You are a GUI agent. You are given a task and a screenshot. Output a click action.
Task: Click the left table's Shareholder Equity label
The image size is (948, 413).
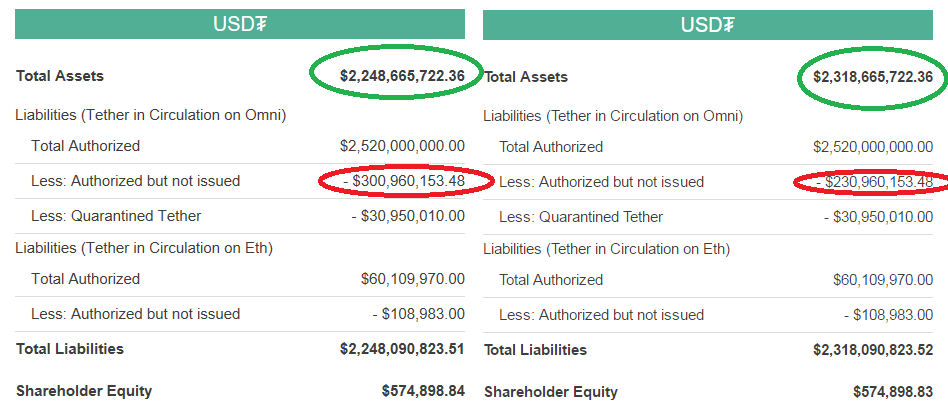(x=84, y=391)
